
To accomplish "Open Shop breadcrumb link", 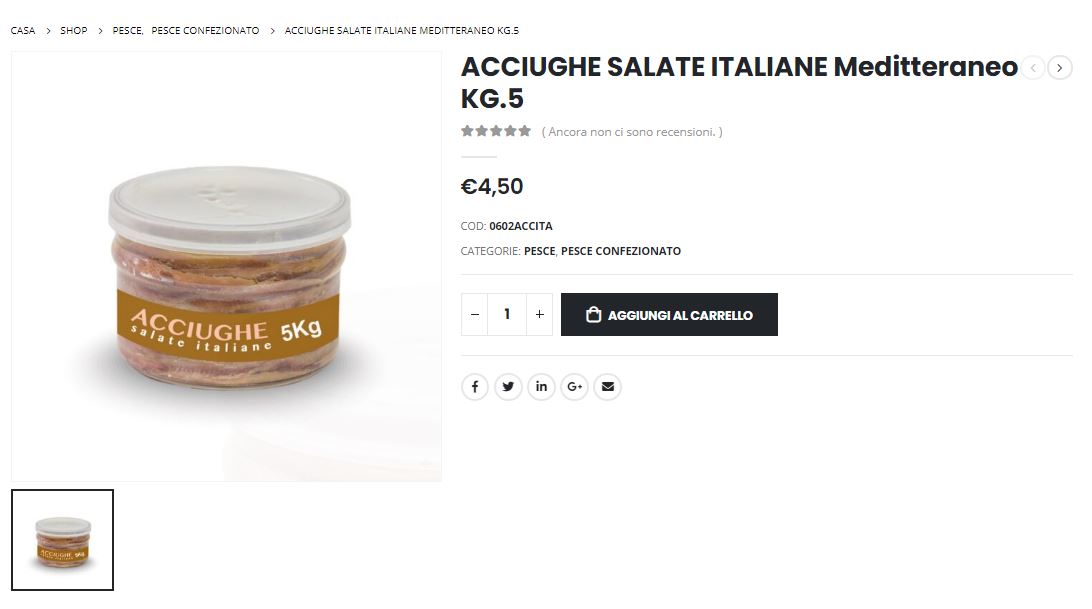I will click(74, 31).
